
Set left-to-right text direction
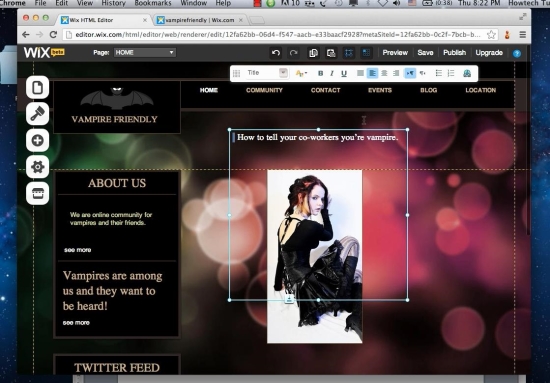410,73
